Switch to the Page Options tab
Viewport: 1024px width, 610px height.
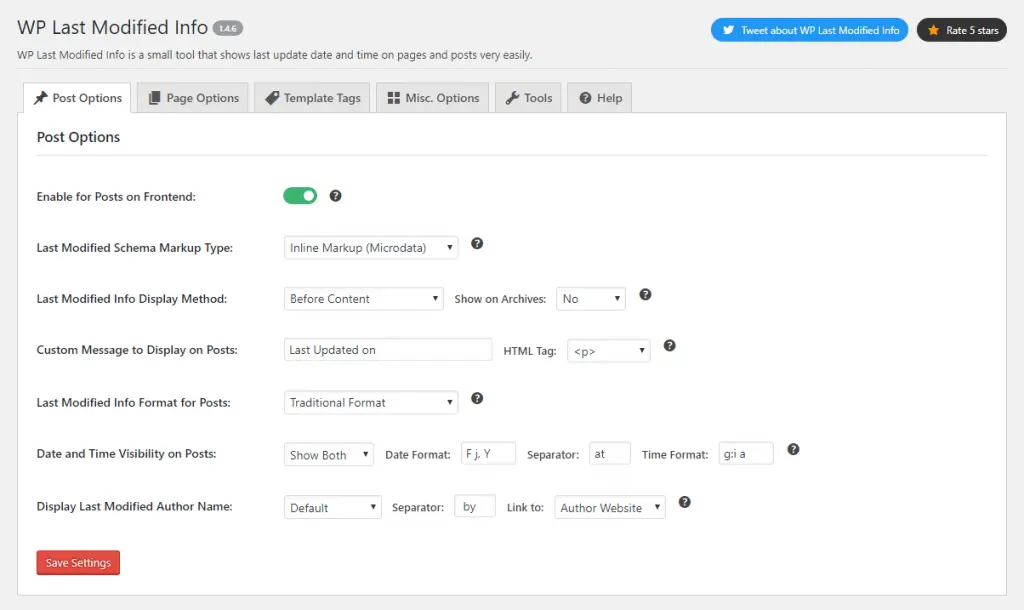[193, 98]
